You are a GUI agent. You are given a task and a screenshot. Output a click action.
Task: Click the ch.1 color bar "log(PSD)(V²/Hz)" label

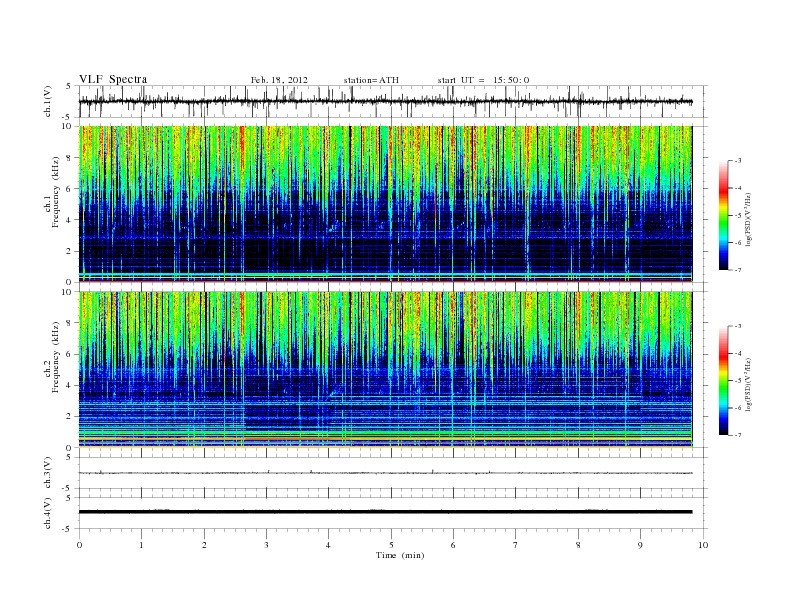[748, 219]
